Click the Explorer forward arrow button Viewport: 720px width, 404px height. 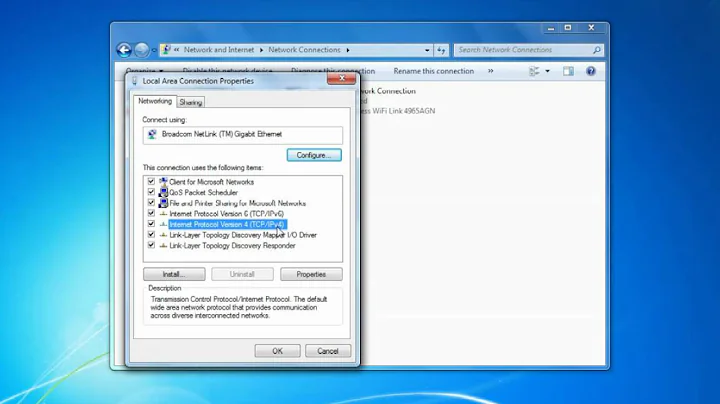click(x=142, y=50)
